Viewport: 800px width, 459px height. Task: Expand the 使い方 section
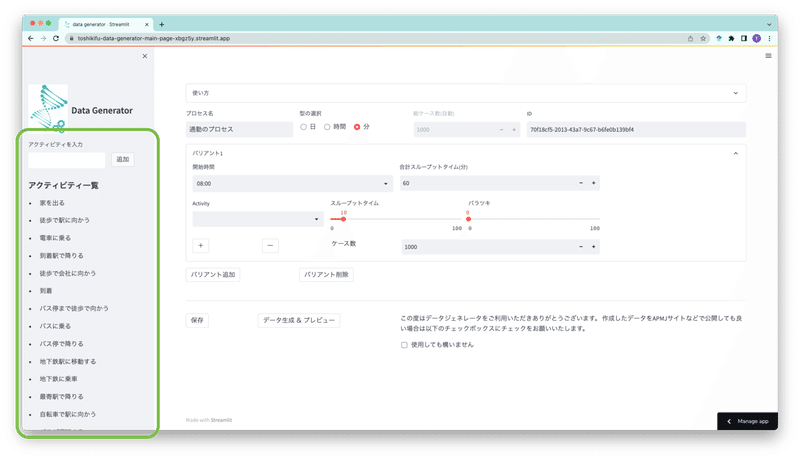point(466,93)
